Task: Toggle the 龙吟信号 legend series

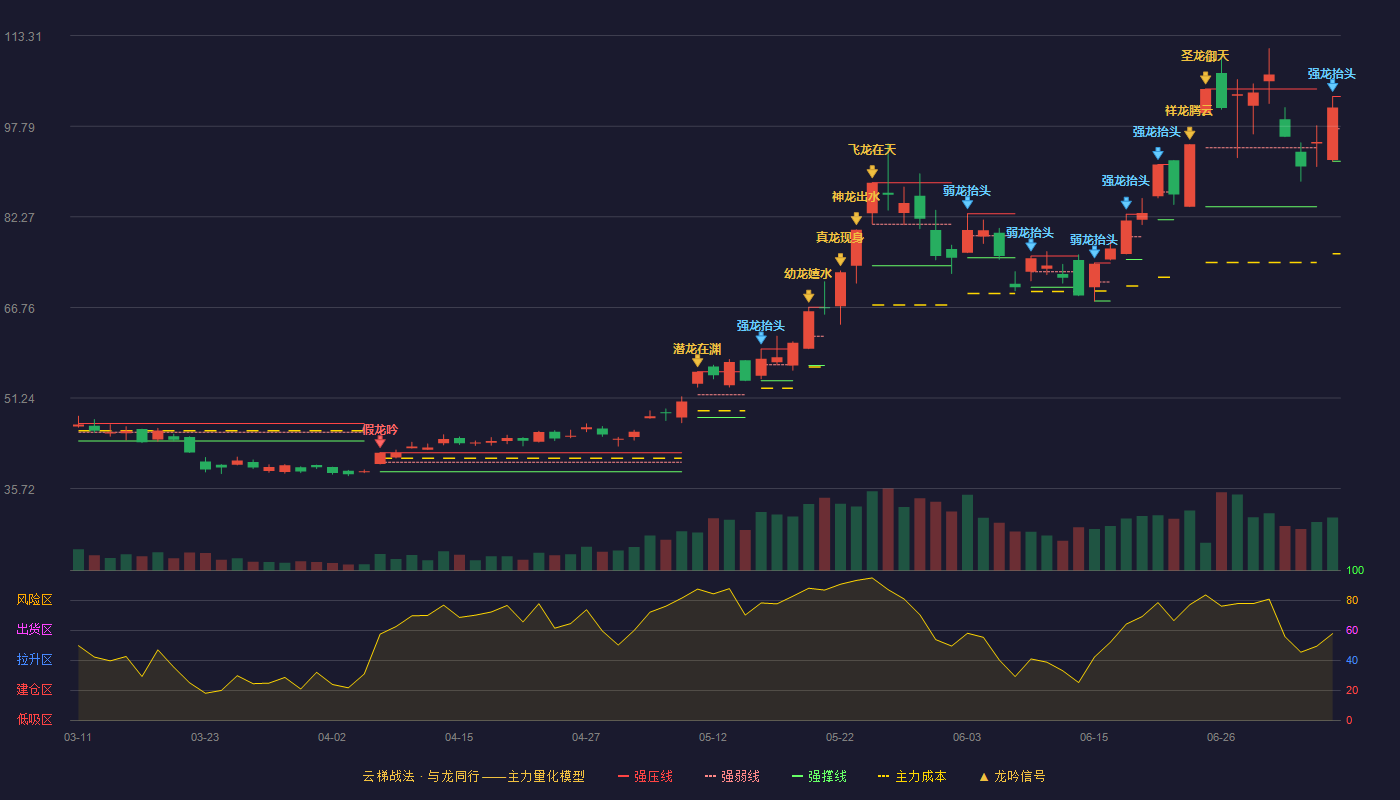Action: [1011, 776]
